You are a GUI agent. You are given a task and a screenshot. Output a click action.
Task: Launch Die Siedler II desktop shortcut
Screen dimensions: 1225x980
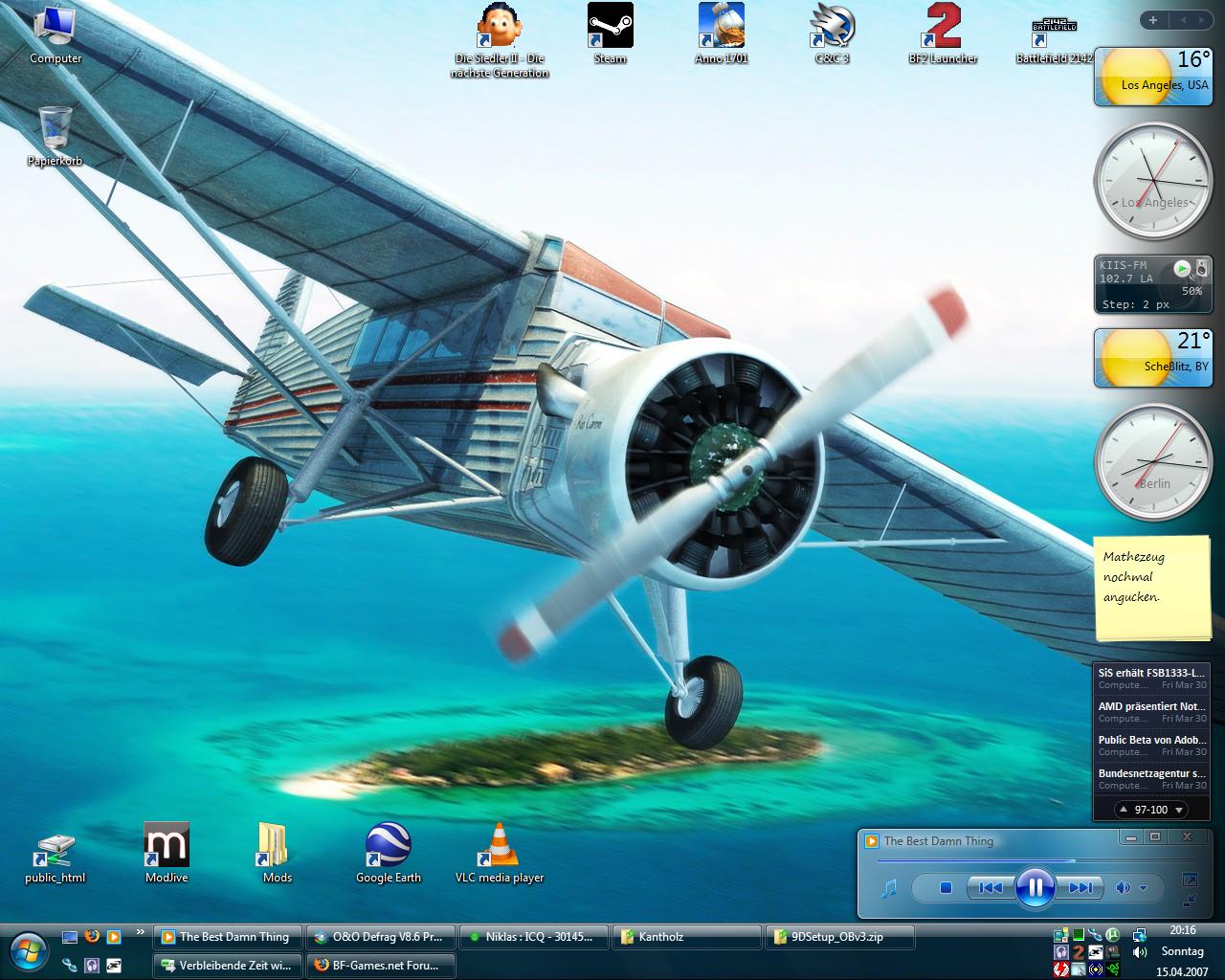tap(500, 41)
